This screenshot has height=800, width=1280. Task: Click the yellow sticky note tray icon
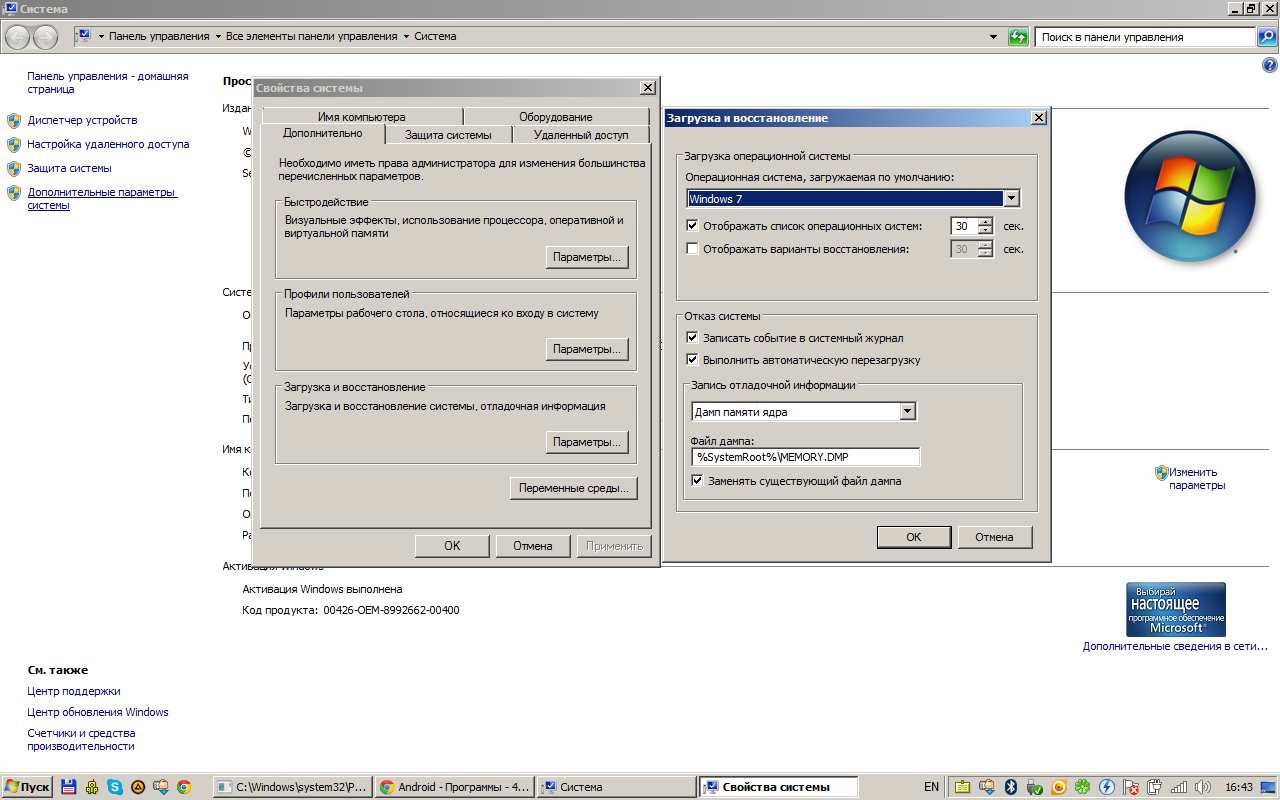[x=961, y=787]
